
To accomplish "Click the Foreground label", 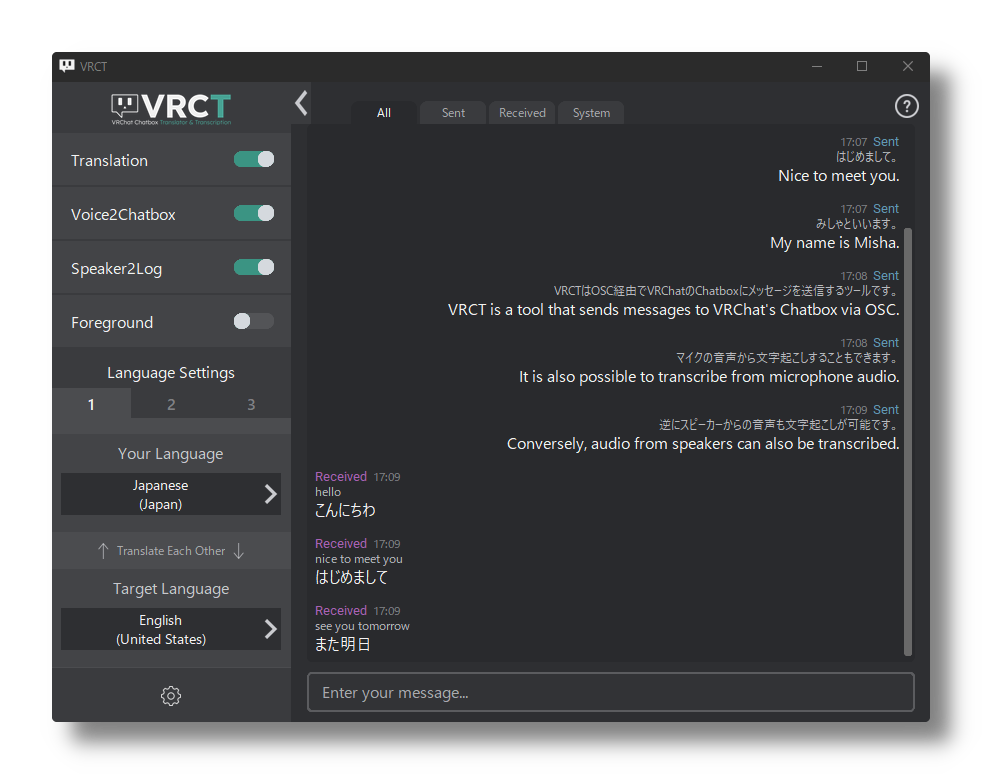I will coord(112,322).
